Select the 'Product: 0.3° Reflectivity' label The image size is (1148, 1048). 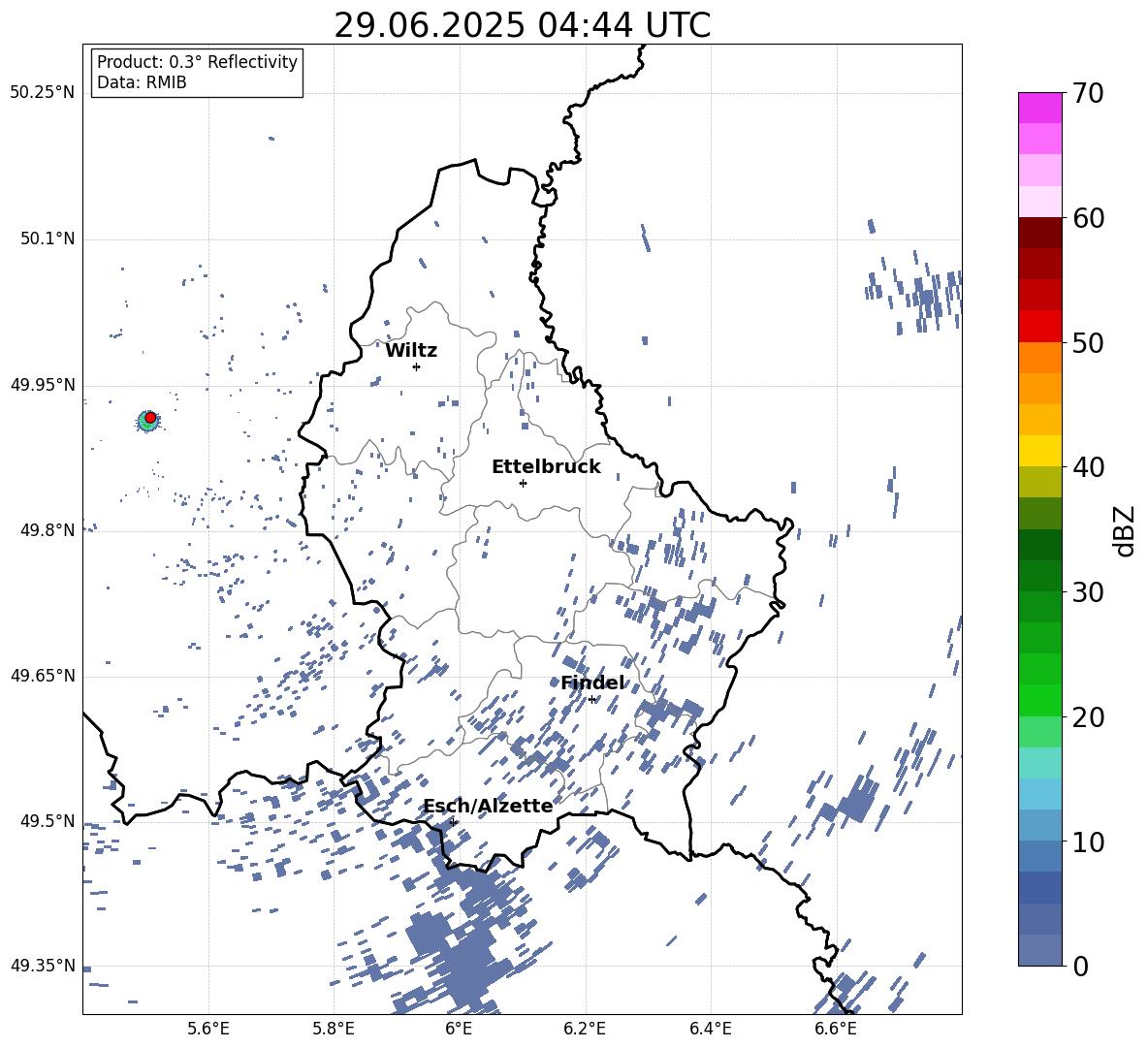pos(197,61)
